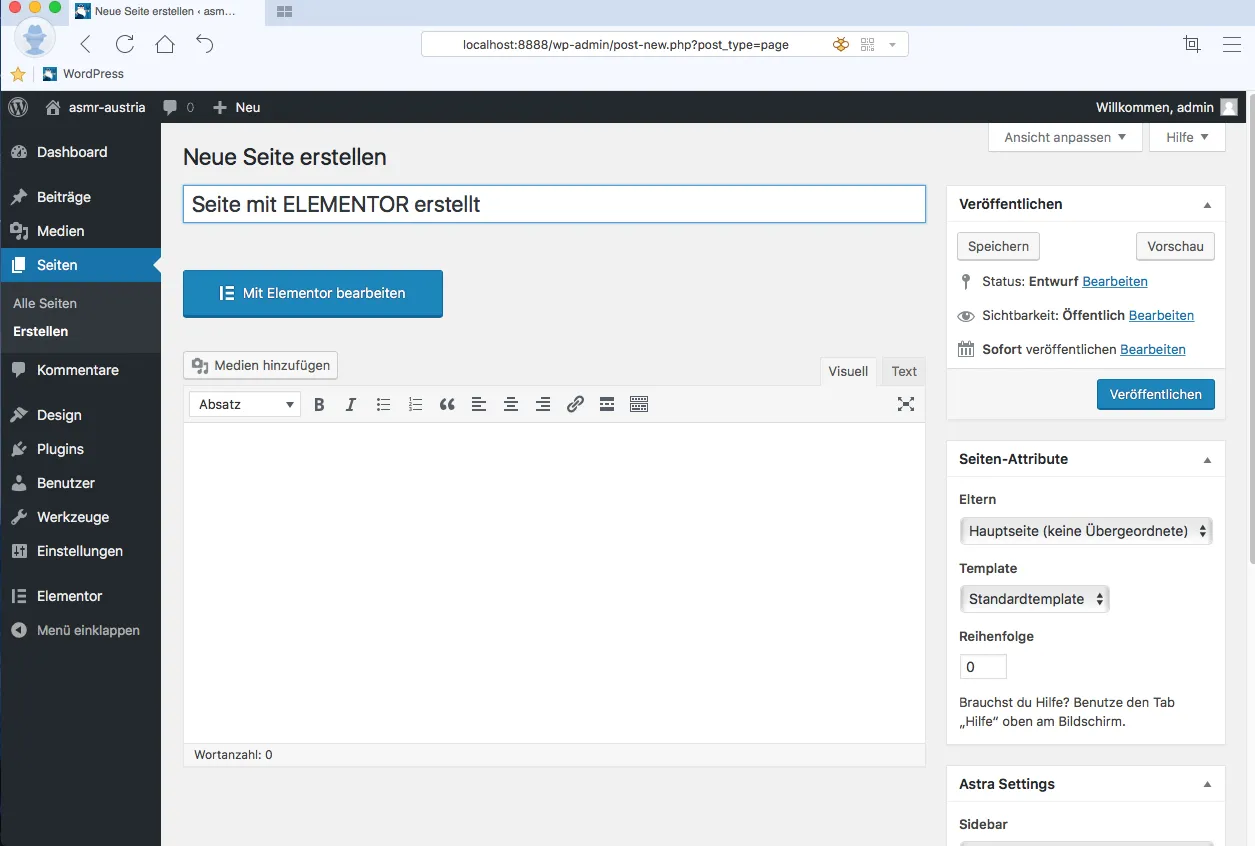Image resolution: width=1255 pixels, height=846 pixels.
Task: Click the page title input field
Action: pos(554,204)
